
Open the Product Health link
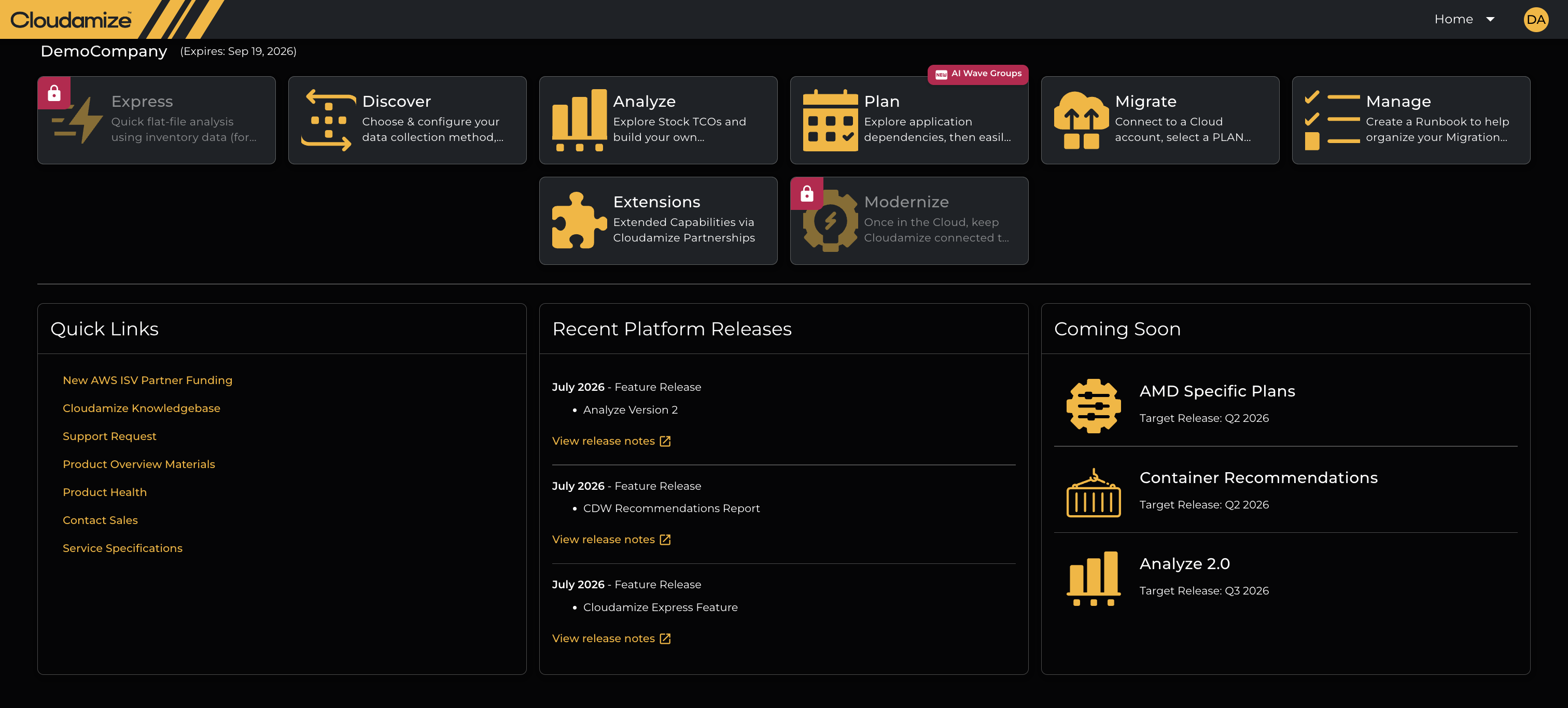105,493
